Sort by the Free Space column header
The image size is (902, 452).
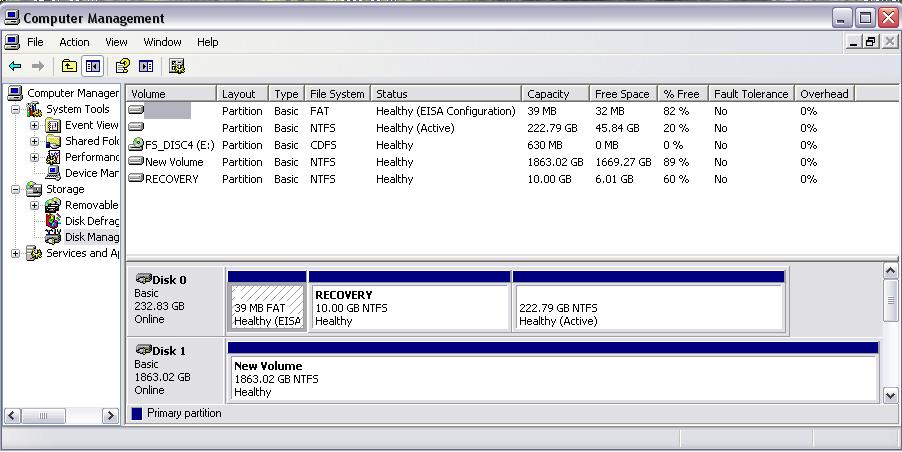click(623, 94)
